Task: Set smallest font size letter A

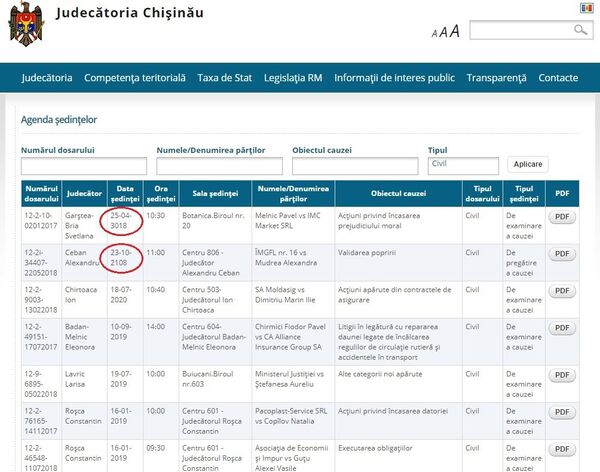Action: tap(435, 33)
